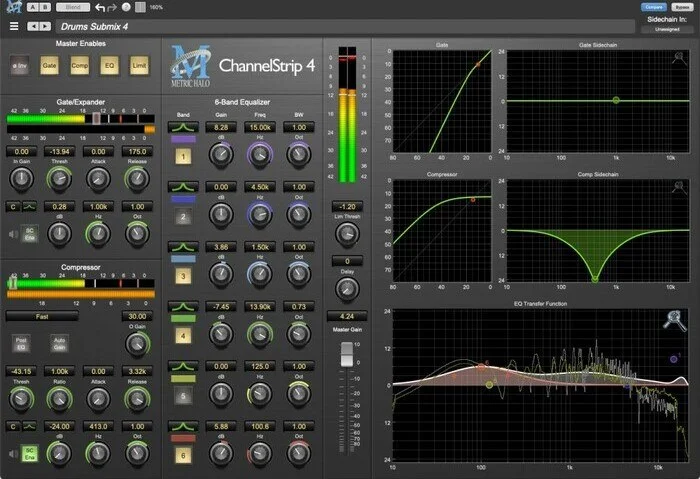Click the Metric Halo logo at top left

pyautogui.click(x=11, y=7)
